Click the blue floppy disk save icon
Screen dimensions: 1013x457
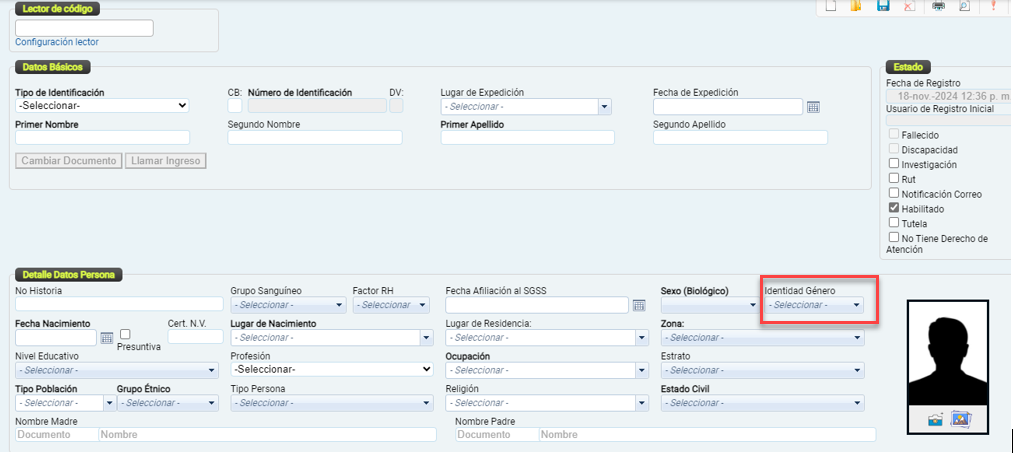(x=882, y=6)
